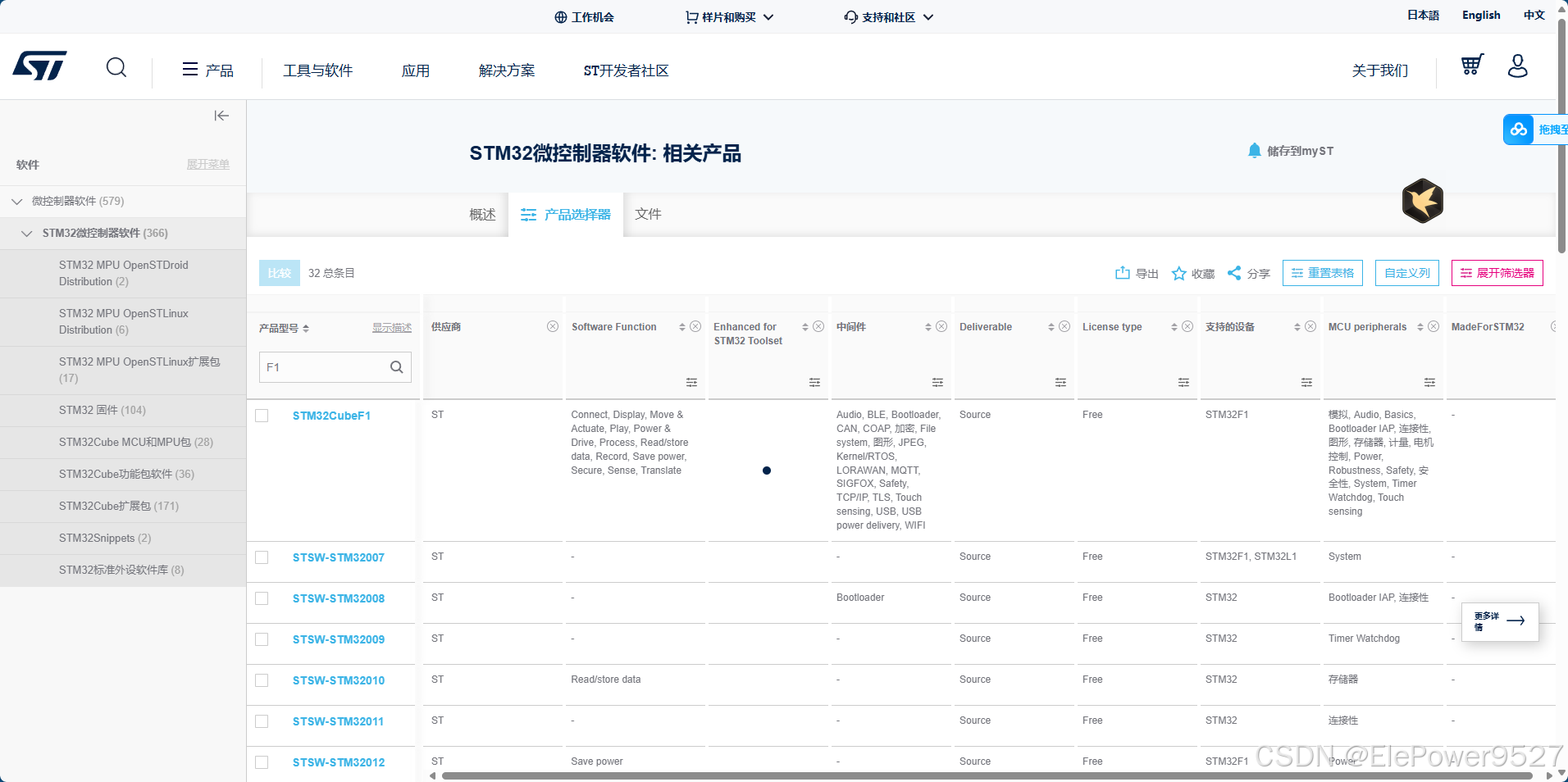This screenshot has width=1568, height=782.
Task: Sort the Software Function column
Action: tap(682, 327)
